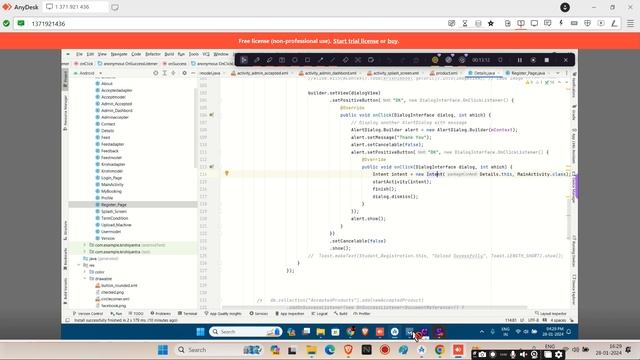Switch to the product.xml editor tab
This screenshot has height=360, width=640.
pyautogui.click(x=447, y=73)
